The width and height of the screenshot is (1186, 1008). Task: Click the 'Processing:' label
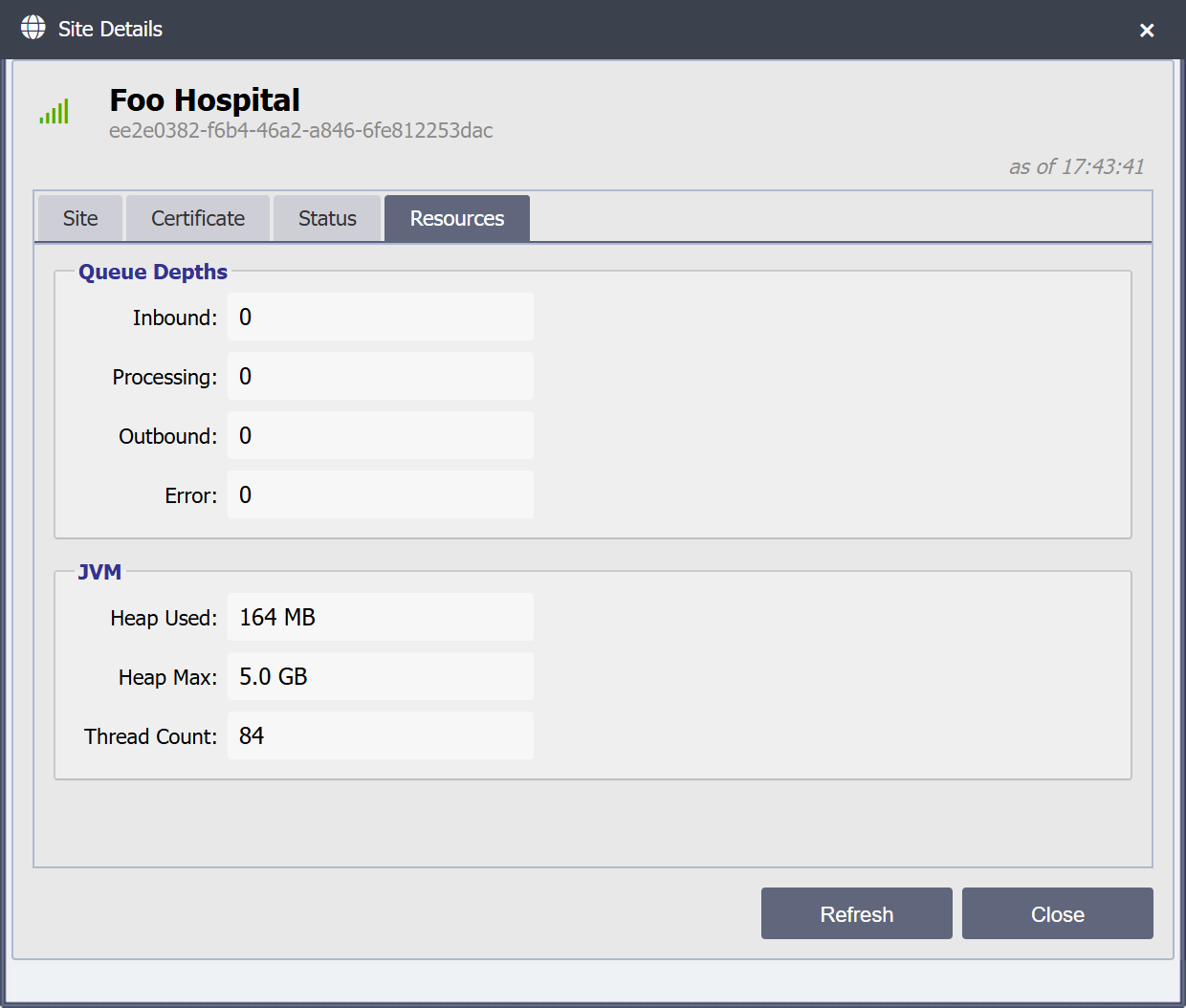tap(165, 377)
